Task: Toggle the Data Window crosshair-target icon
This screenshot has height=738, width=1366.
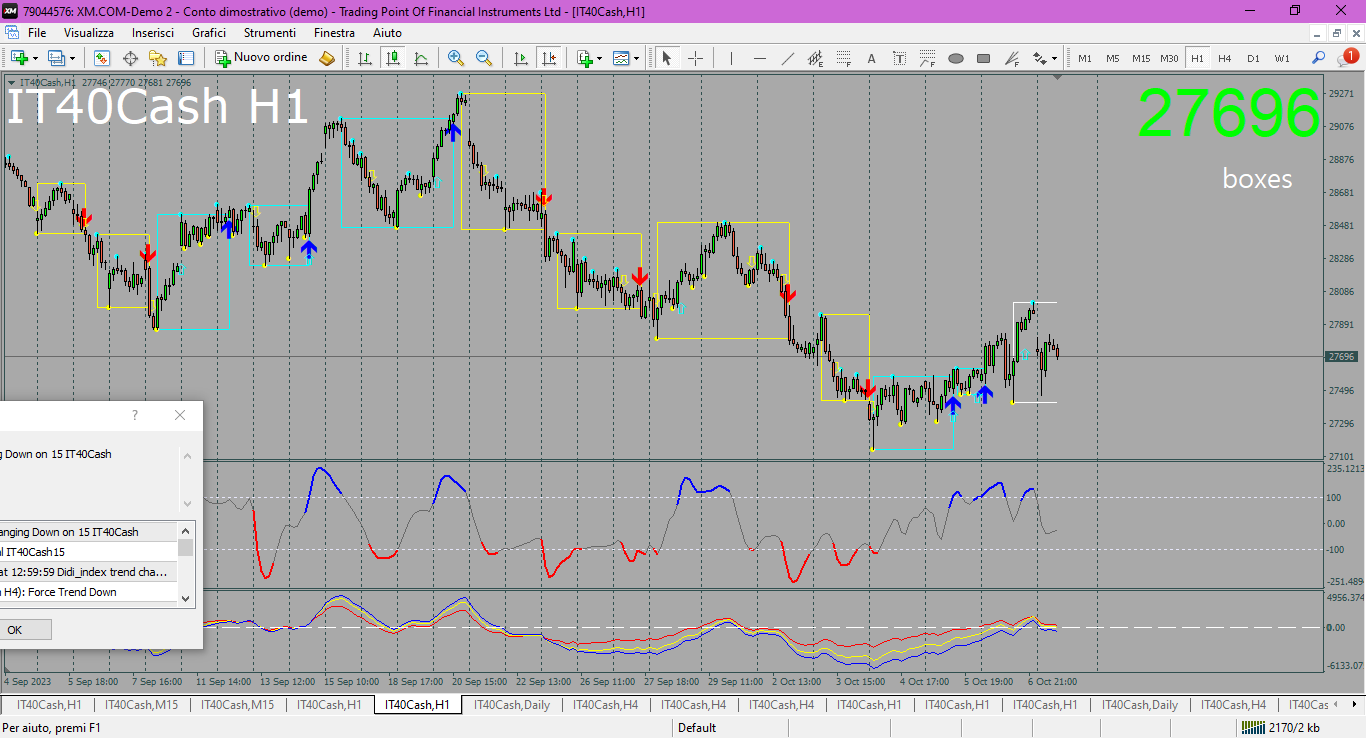Action: click(x=130, y=58)
